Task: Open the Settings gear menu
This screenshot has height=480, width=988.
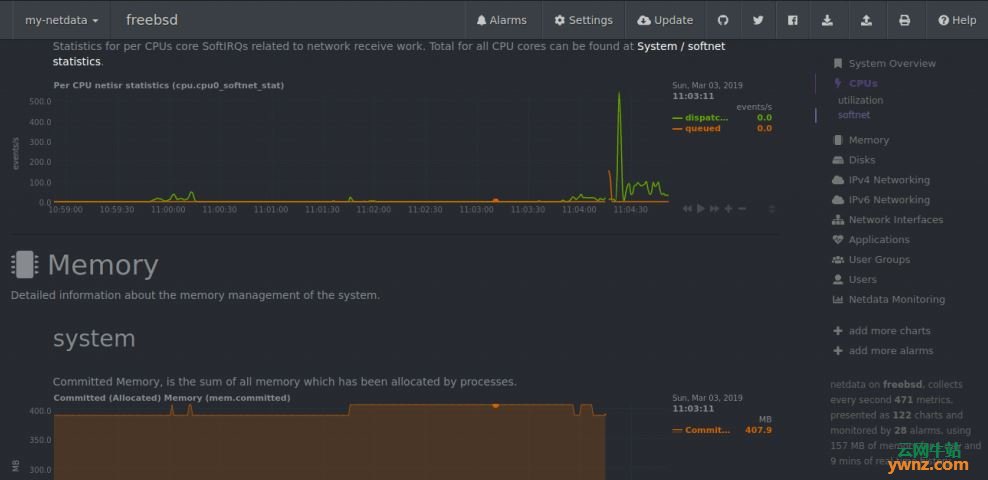Action: (x=583, y=20)
